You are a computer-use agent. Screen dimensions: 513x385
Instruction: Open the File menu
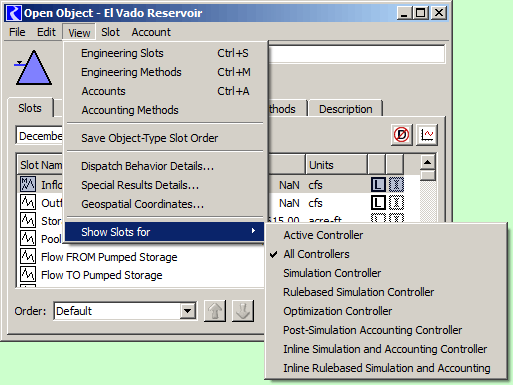(x=17, y=32)
